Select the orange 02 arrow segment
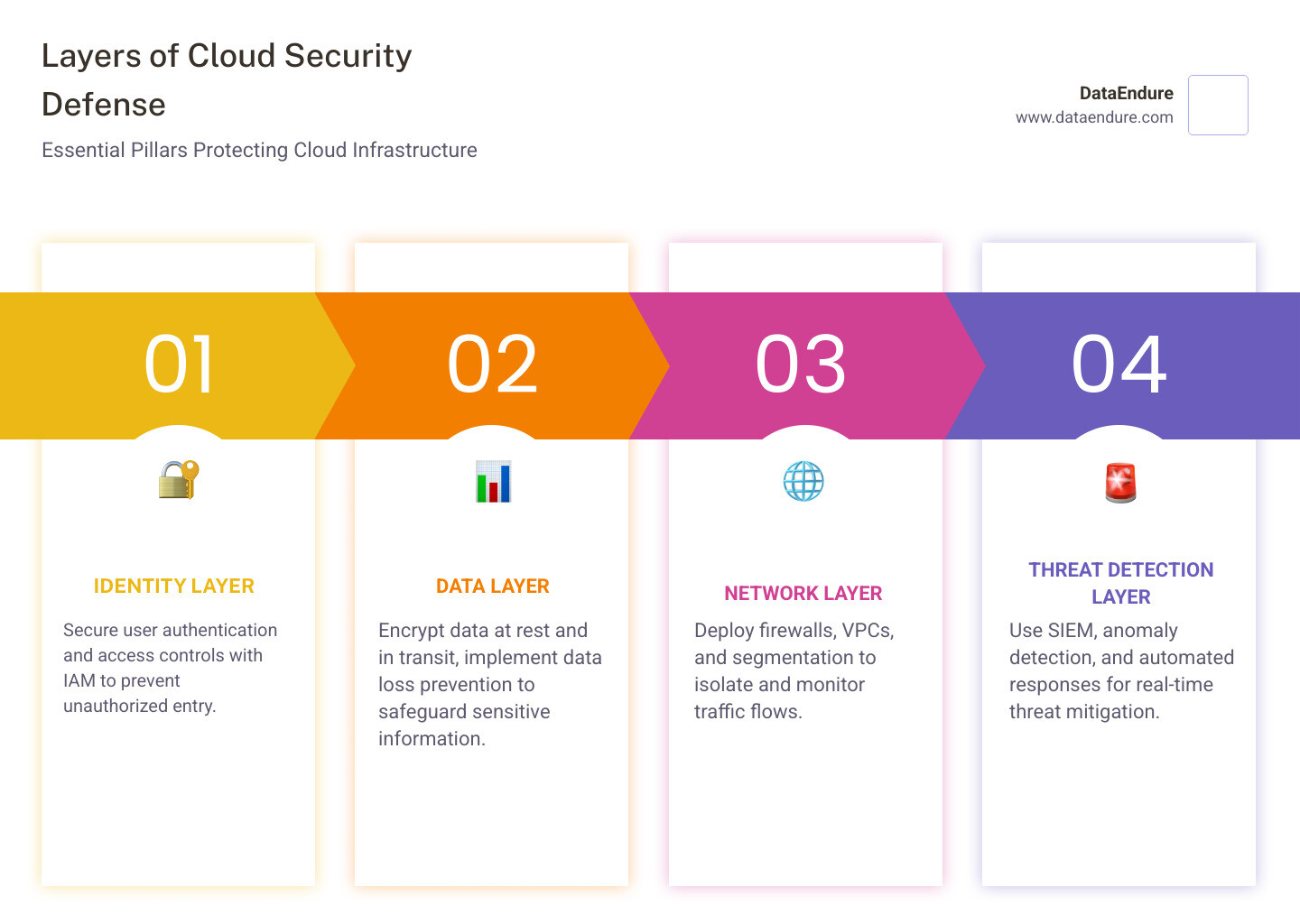This screenshot has width=1300, height=924. [492, 365]
